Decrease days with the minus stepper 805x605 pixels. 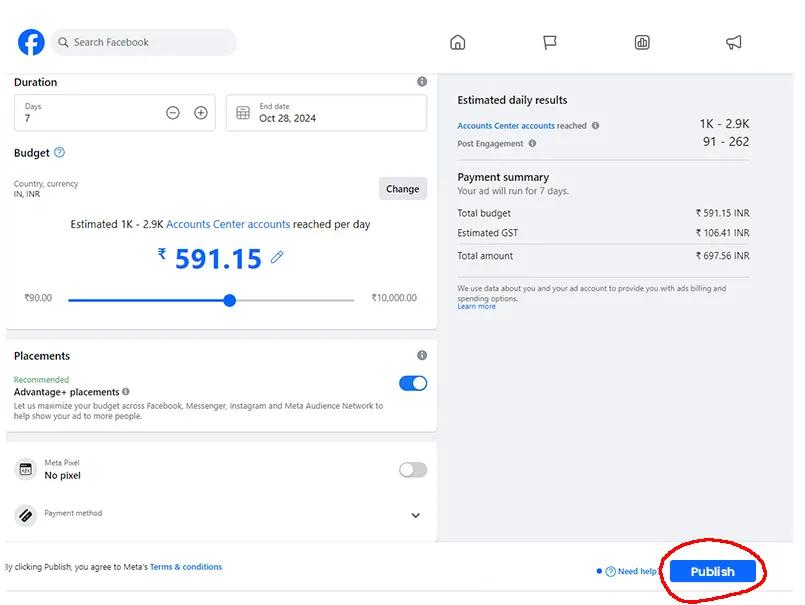pos(172,113)
